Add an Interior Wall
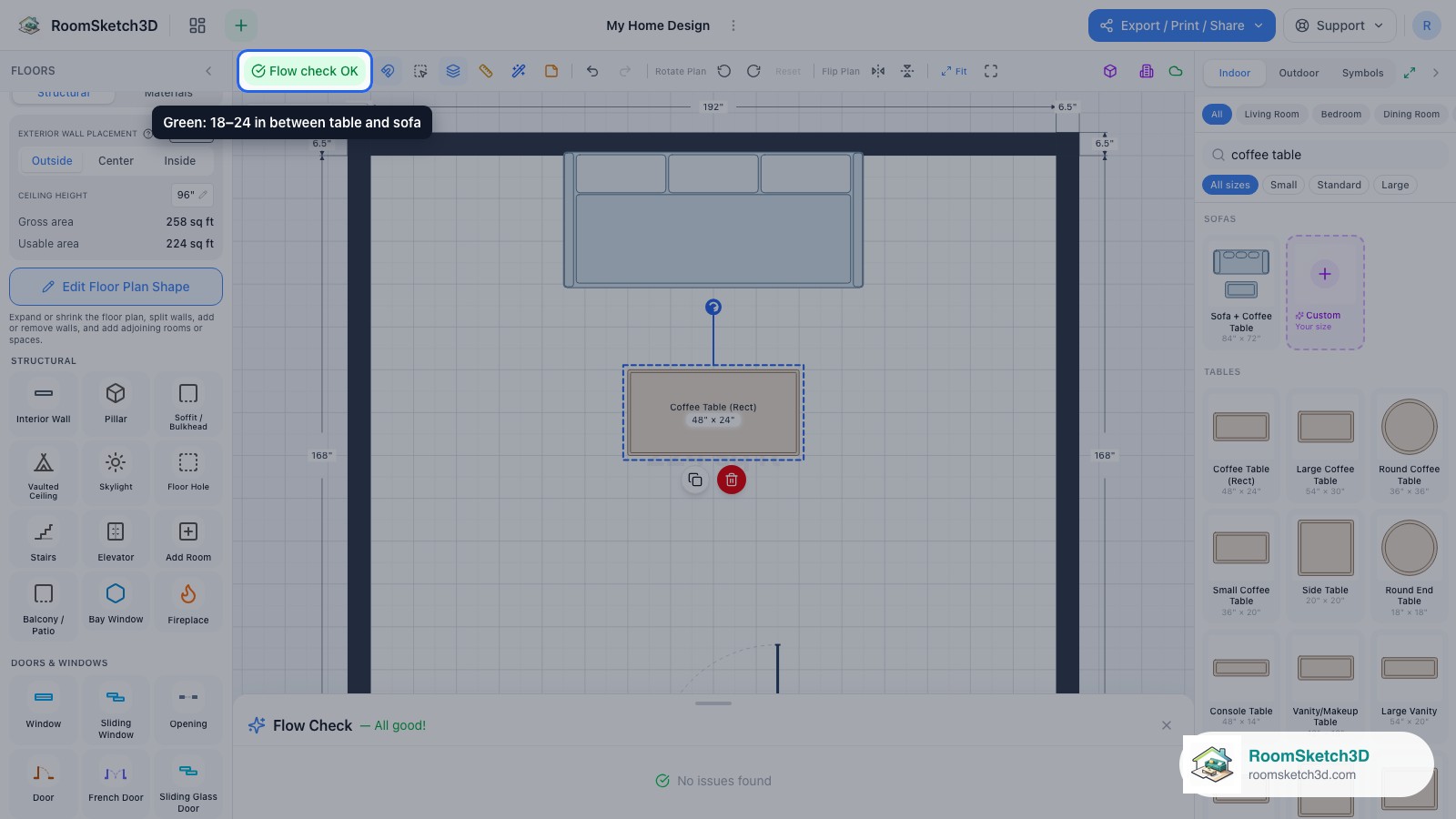Viewport: 1456px width, 819px height. pos(43,402)
